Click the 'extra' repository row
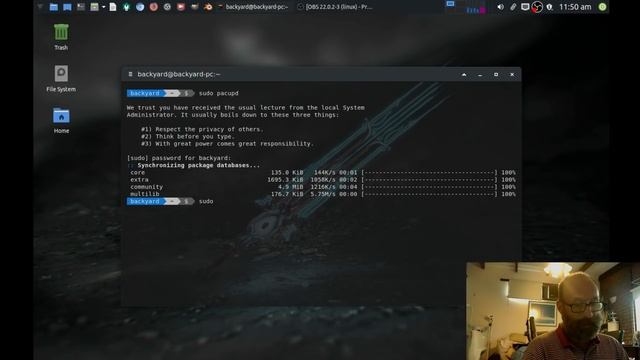 [322, 180]
